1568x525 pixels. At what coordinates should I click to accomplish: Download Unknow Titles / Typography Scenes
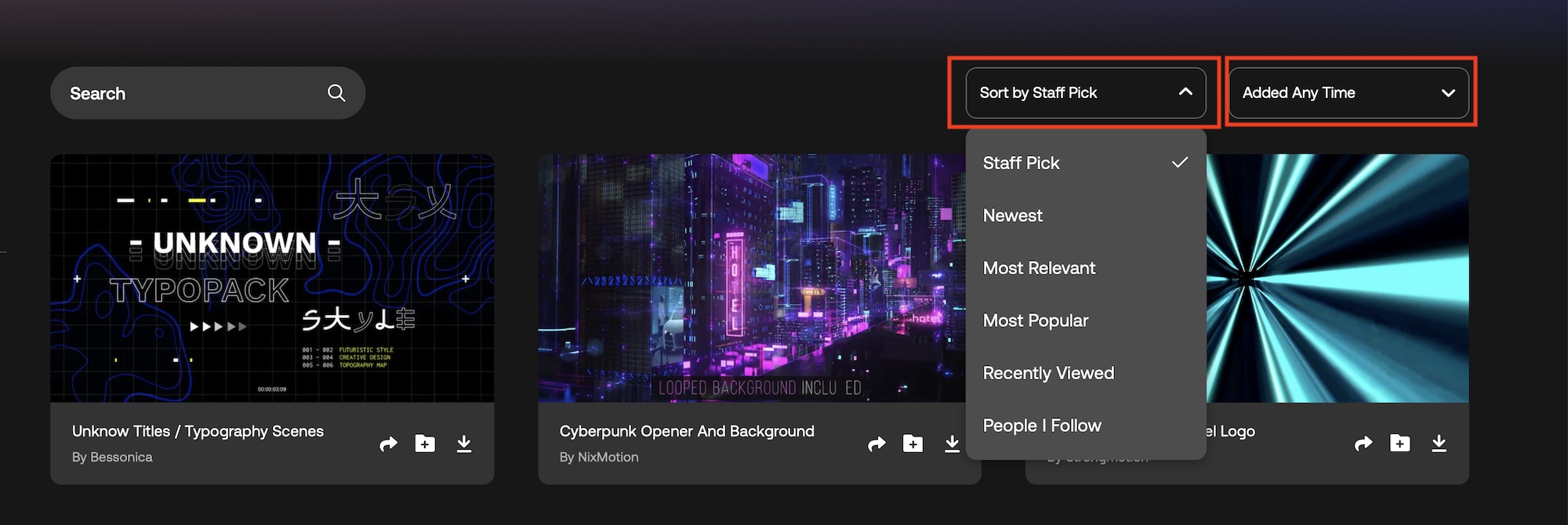coord(464,444)
